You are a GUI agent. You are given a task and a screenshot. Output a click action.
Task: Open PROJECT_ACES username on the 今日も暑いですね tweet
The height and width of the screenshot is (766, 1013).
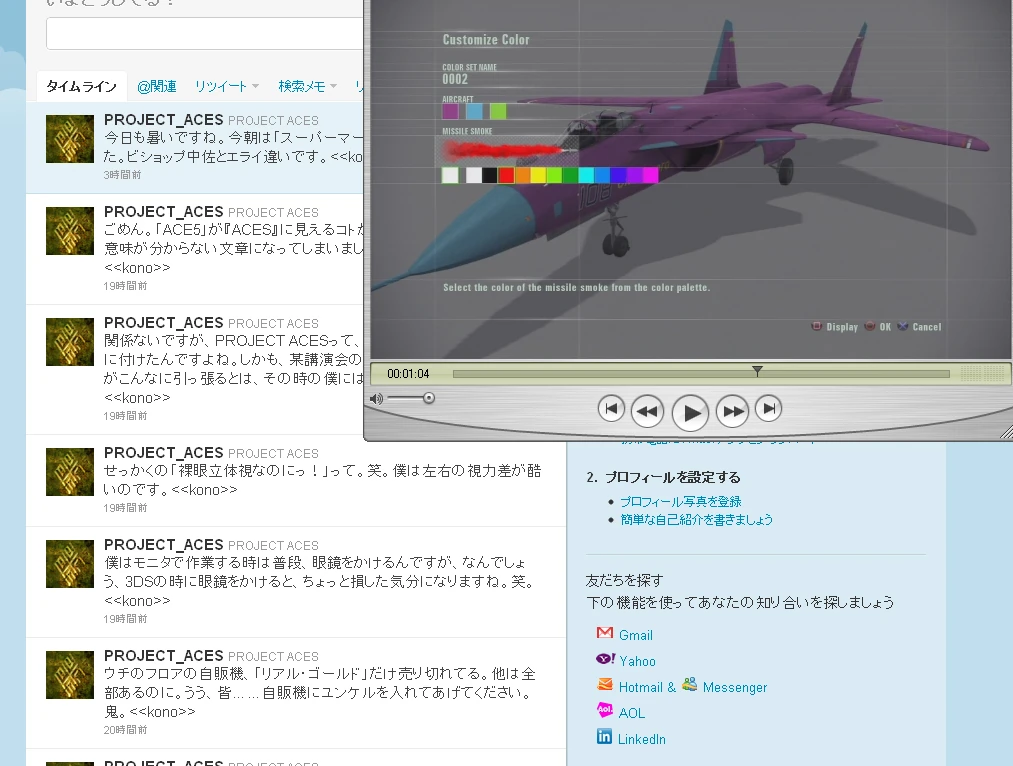163,119
